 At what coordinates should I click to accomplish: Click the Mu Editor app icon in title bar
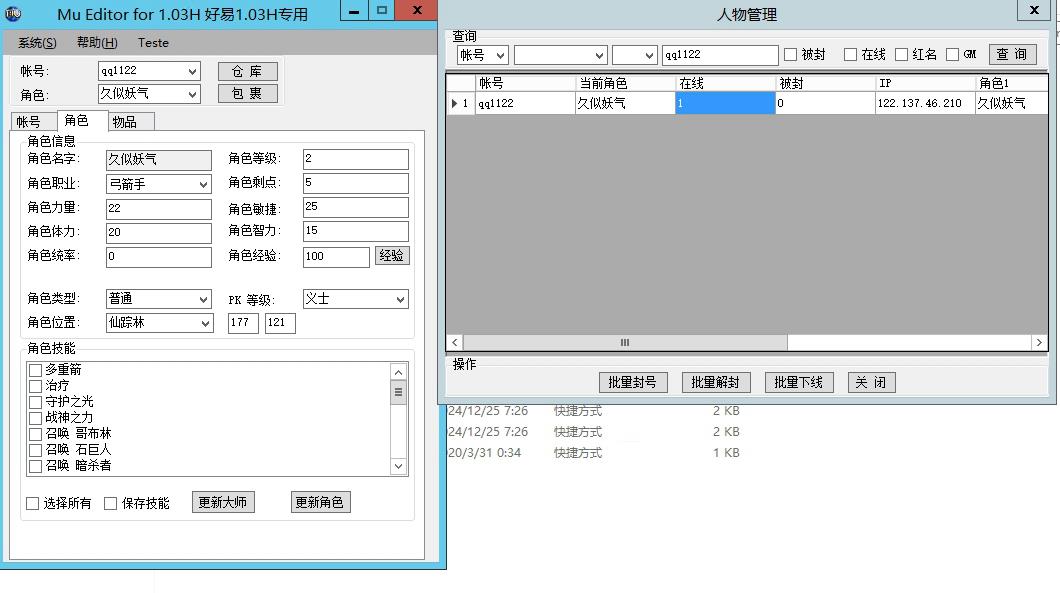(13, 13)
